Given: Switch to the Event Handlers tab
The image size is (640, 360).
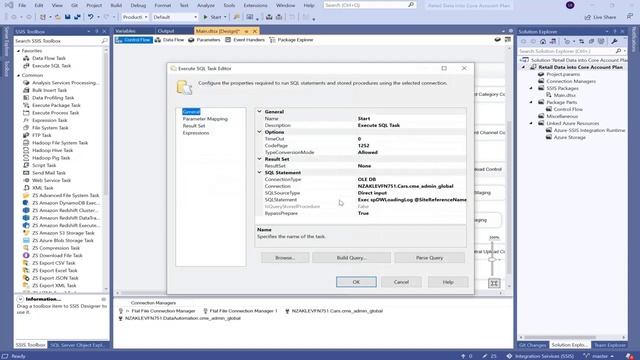Looking at the screenshot, I should (x=245, y=40).
